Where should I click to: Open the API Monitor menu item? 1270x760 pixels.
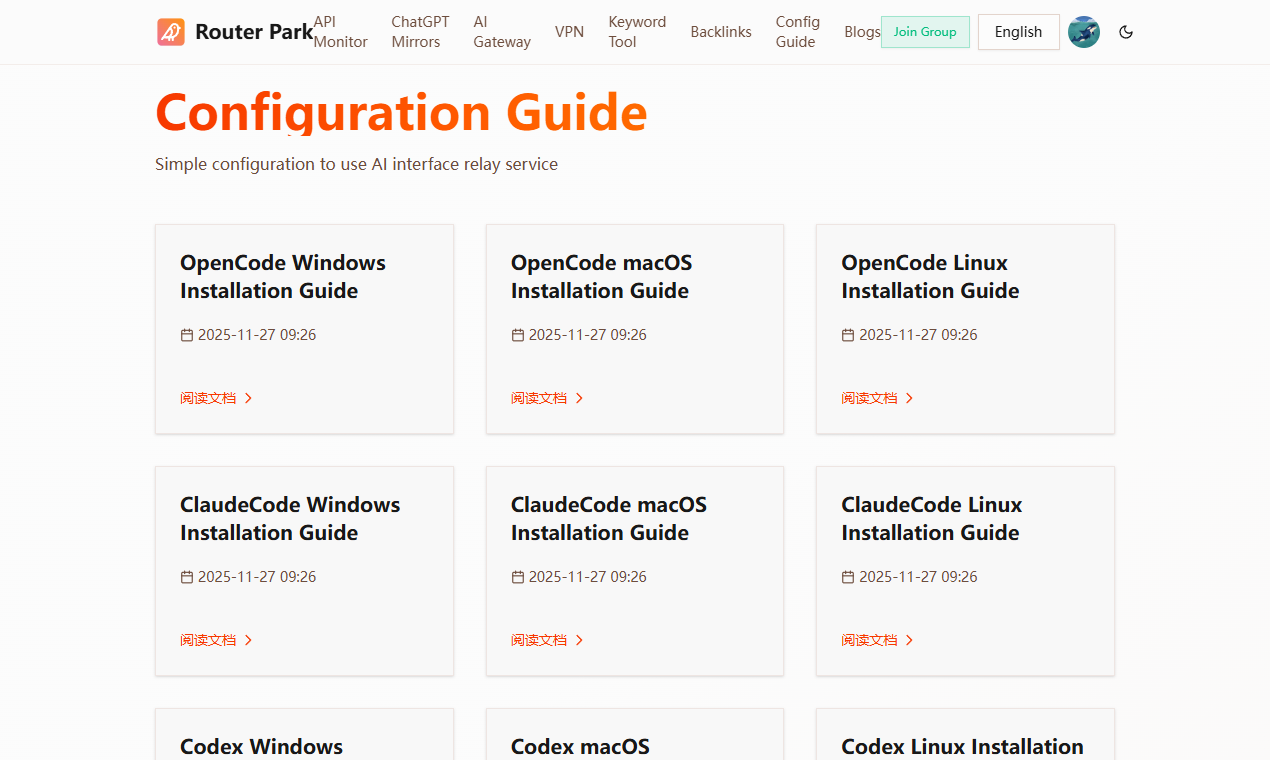click(341, 32)
